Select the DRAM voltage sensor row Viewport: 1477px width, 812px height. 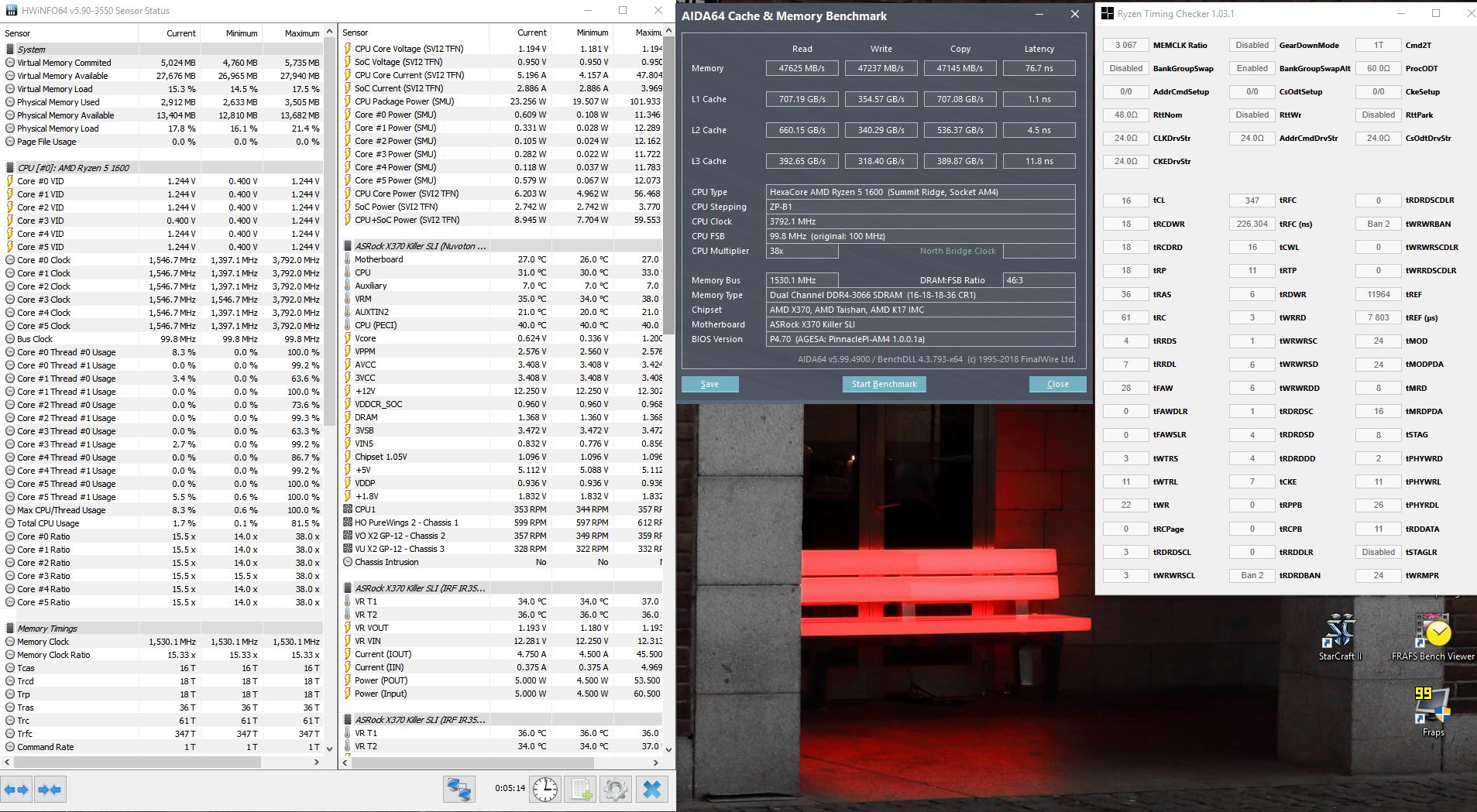[x=502, y=417]
